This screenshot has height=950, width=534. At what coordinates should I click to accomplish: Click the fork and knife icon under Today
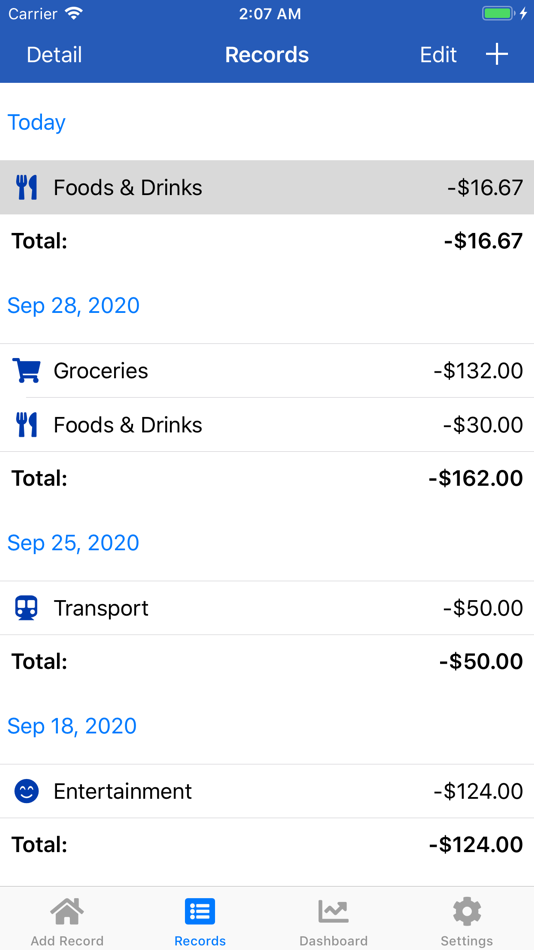point(27,188)
